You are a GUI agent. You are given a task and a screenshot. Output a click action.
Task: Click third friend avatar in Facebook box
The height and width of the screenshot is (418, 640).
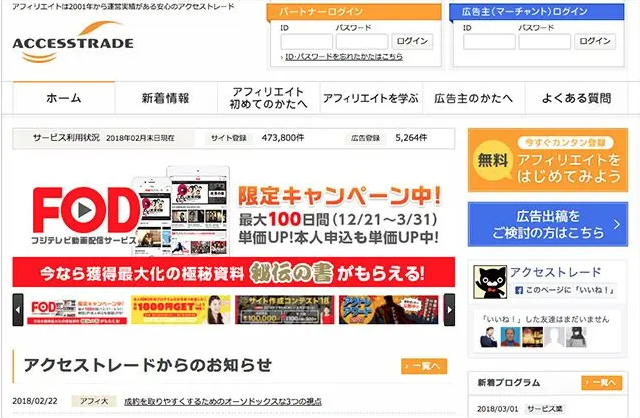point(533,337)
